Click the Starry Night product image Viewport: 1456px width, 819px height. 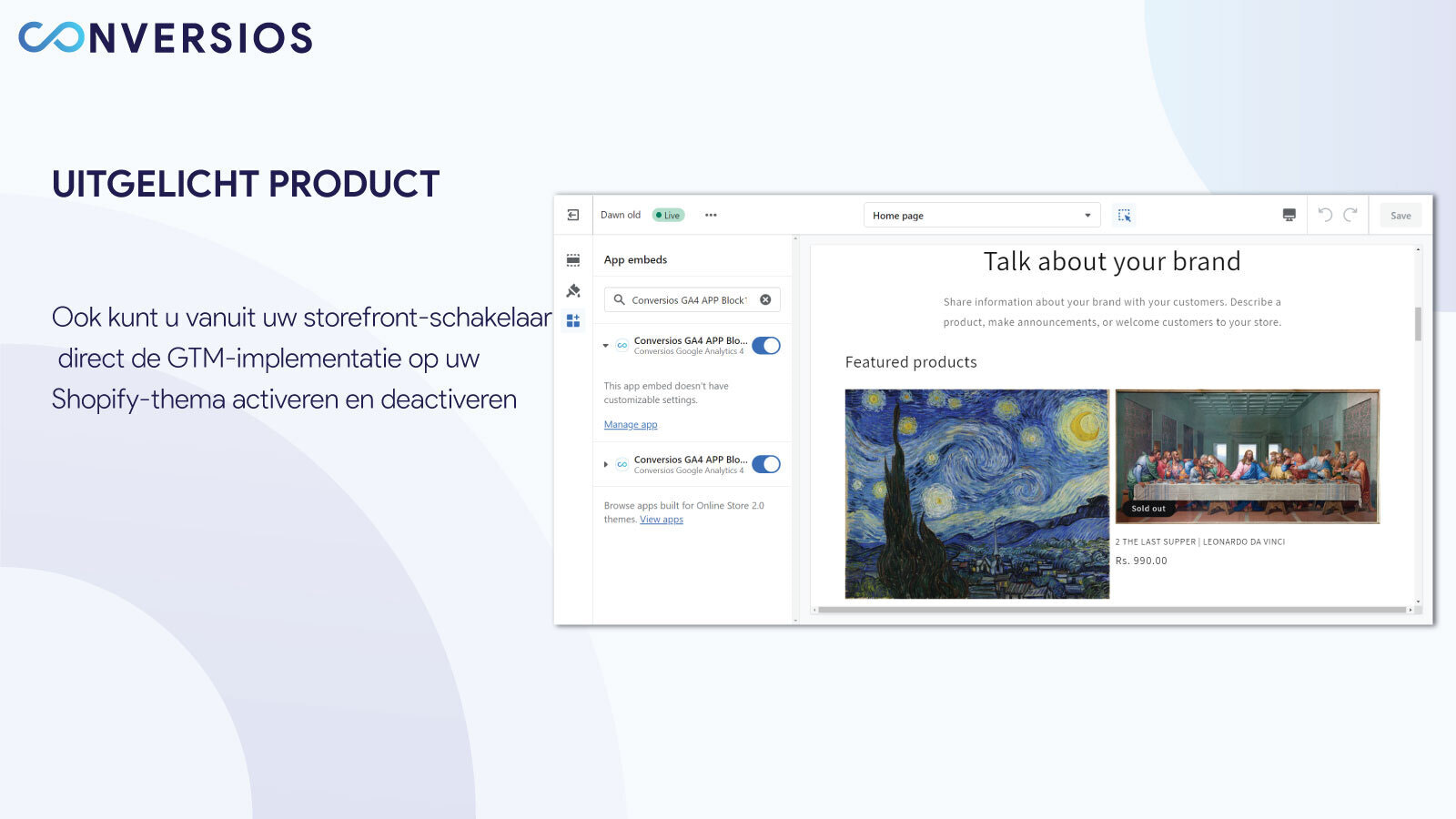[976, 493]
